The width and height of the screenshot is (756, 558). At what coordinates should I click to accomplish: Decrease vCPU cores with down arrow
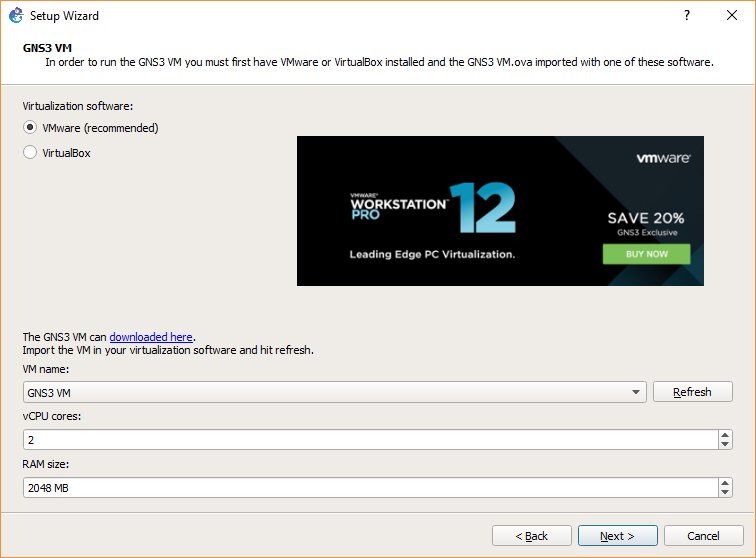coord(725,444)
